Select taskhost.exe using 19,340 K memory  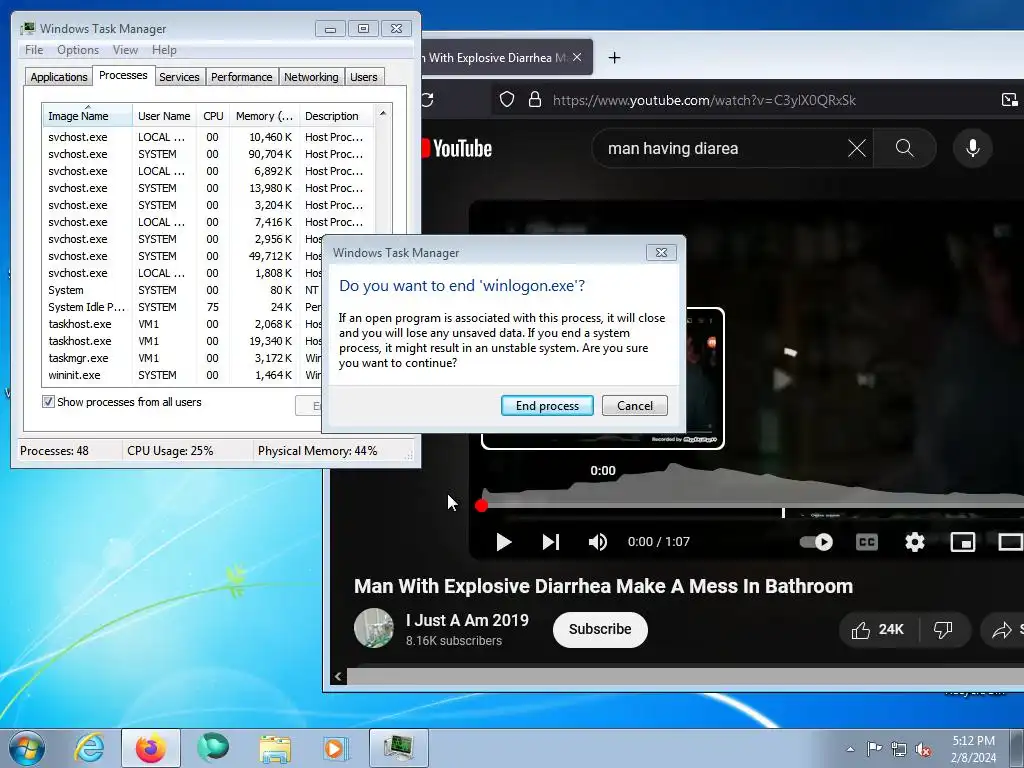[x=183, y=341]
